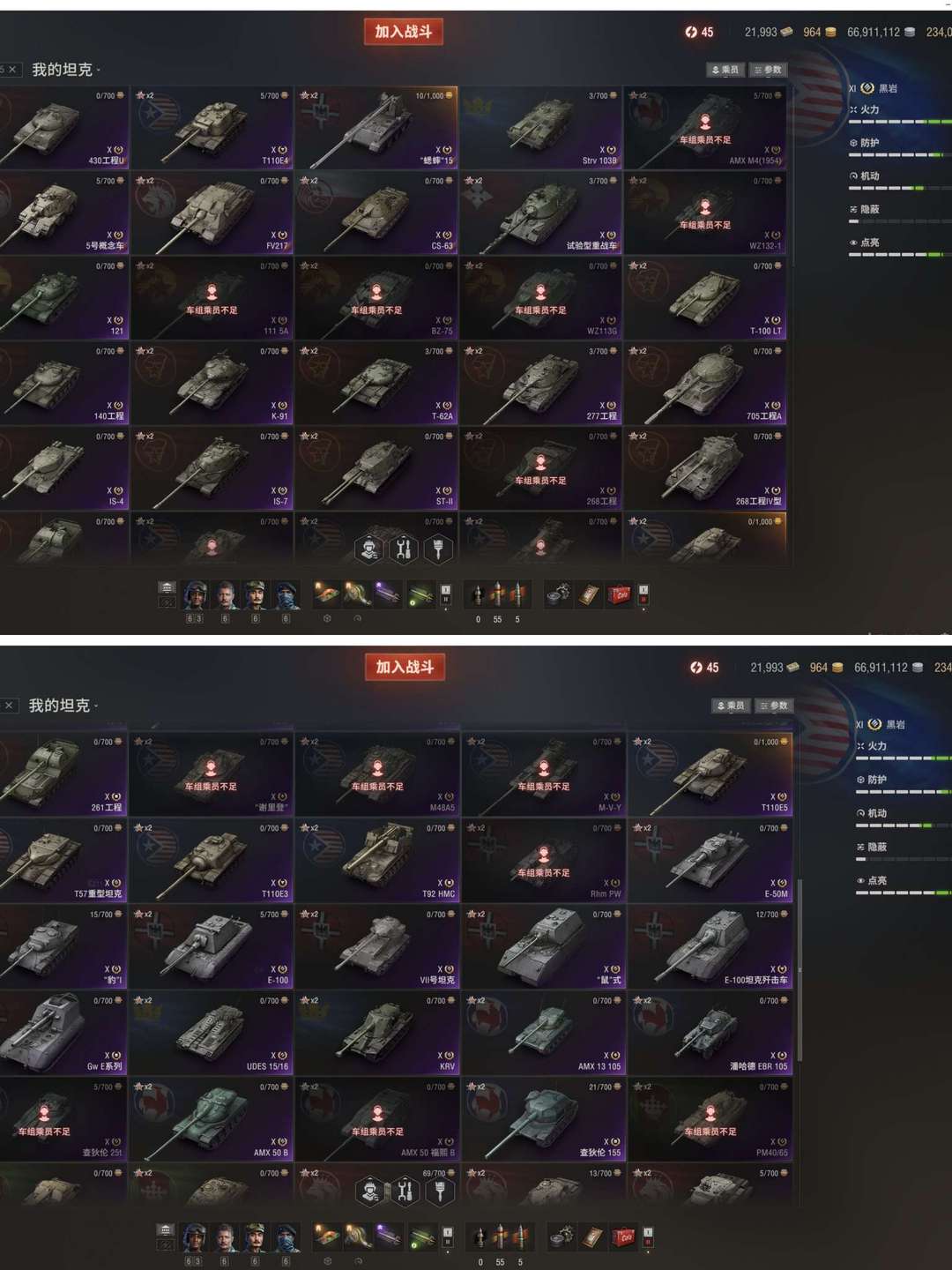The image size is (952, 1270).
Task: Open the repair tools hexagon icon in the lower screenshot
Action: (405, 1192)
